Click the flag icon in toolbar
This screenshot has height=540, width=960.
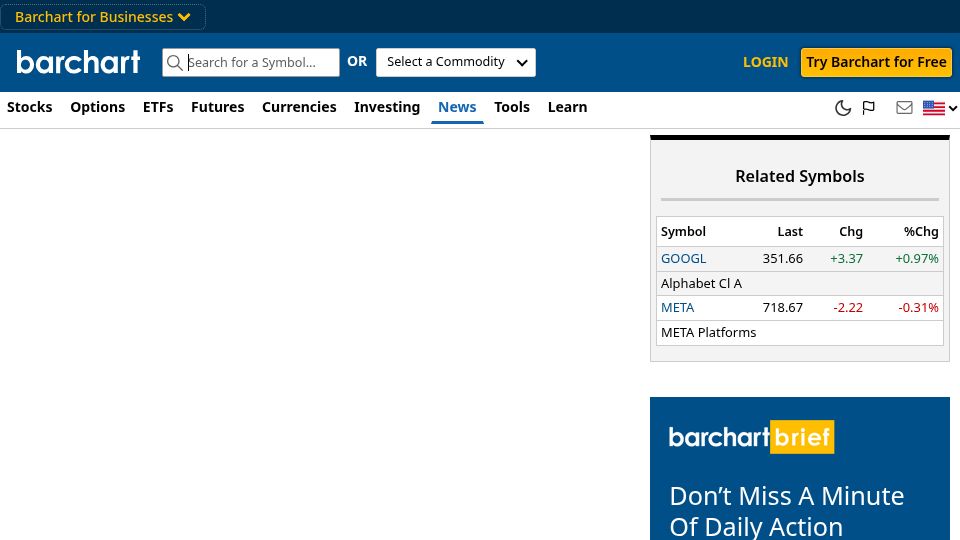(x=868, y=108)
